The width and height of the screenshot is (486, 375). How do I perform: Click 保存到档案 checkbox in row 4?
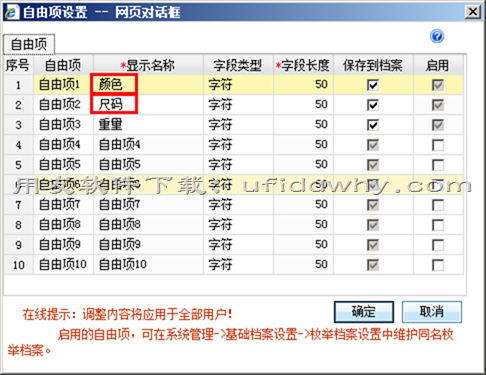[x=373, y=145]
